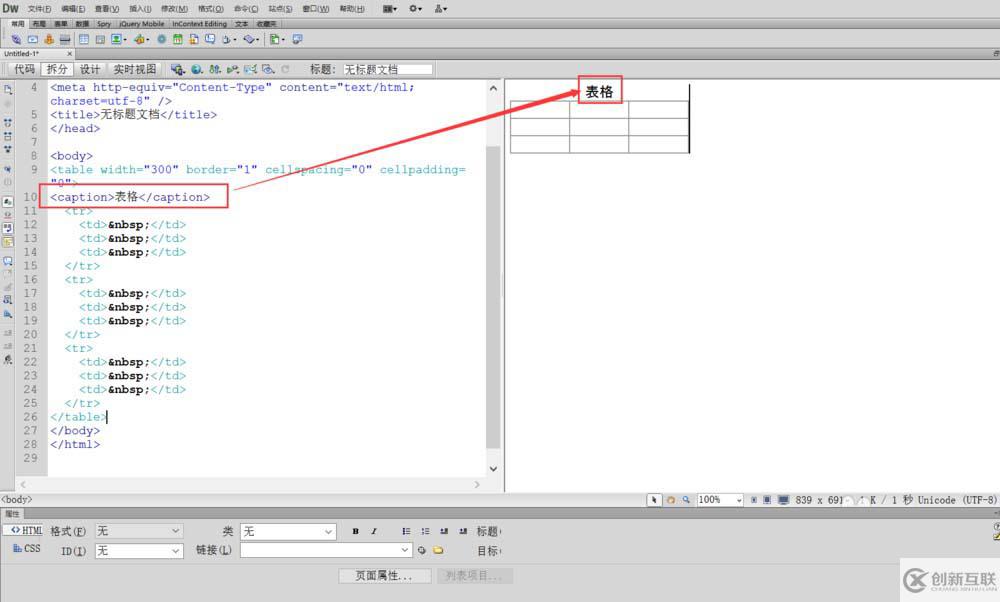
Task: Click the 表格 caption in design view
Action: pyautogui.click(x=599, y=92)
